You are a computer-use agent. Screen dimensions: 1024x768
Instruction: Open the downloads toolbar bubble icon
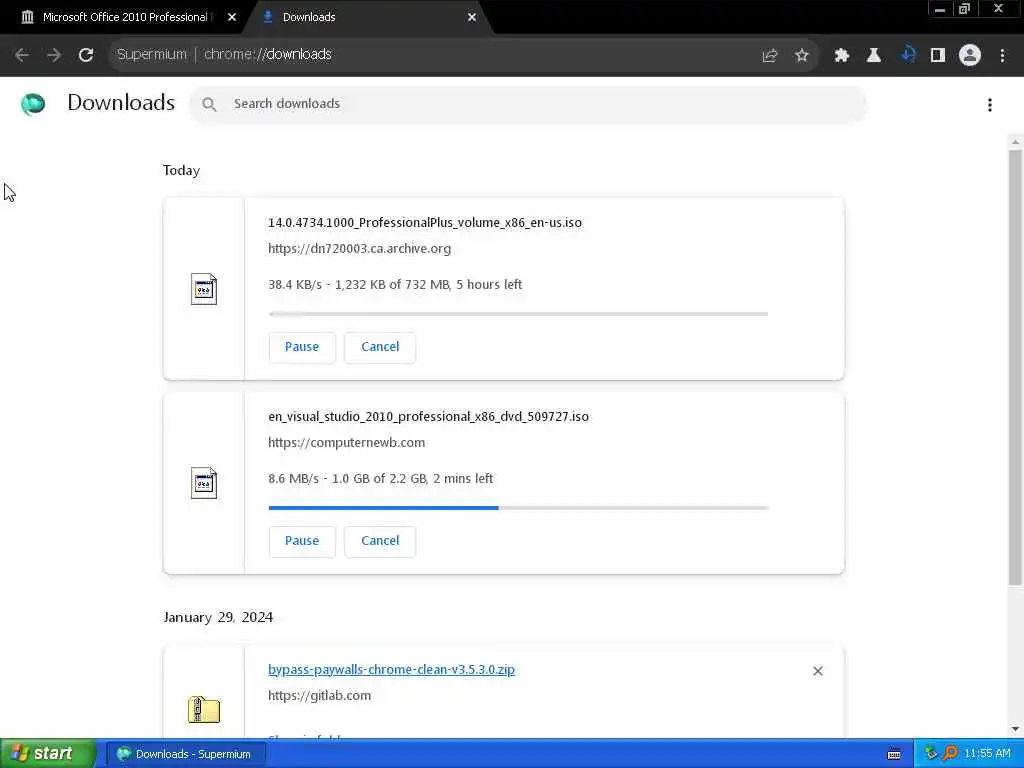906,56
